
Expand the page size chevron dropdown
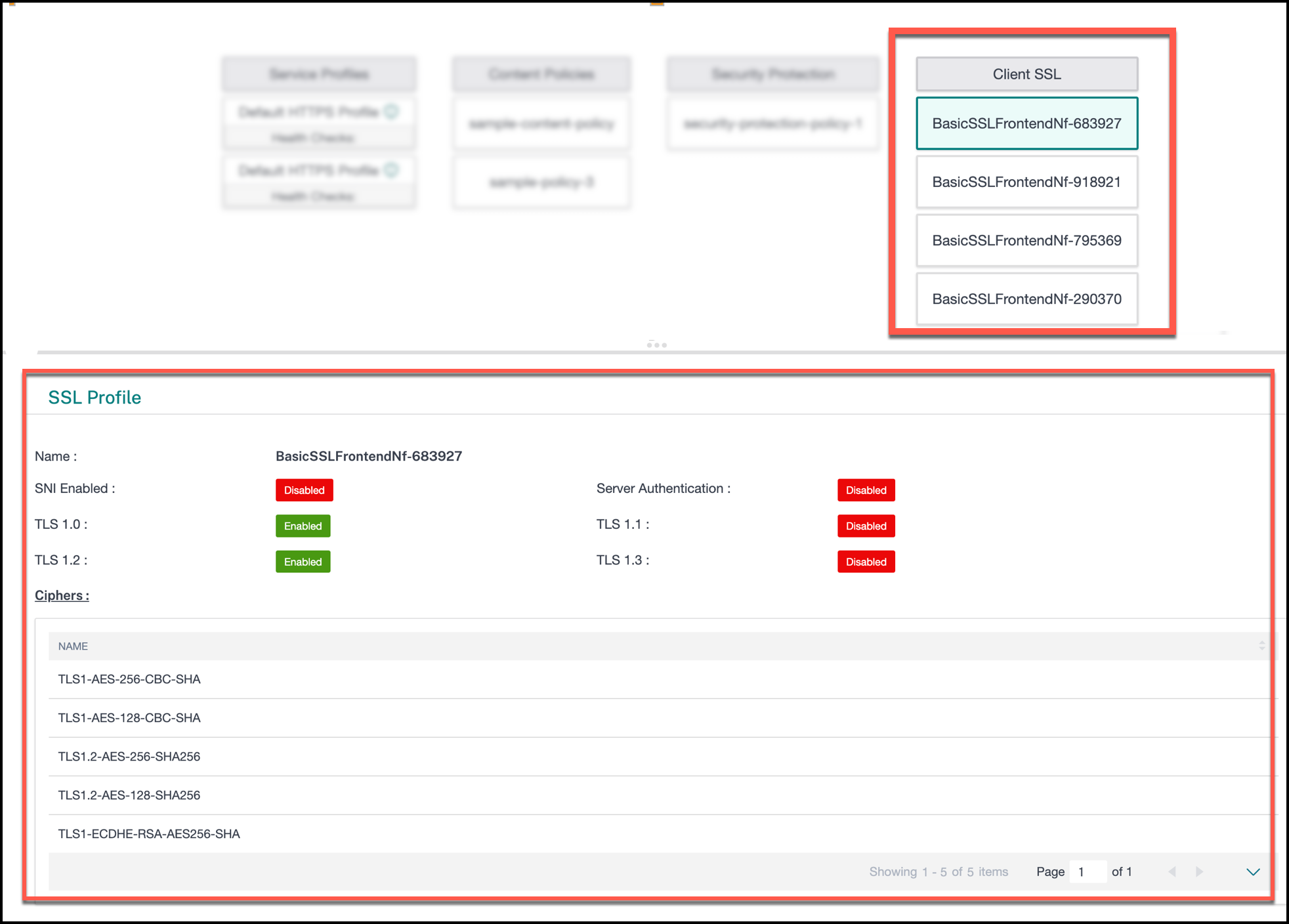point(1253,871)
